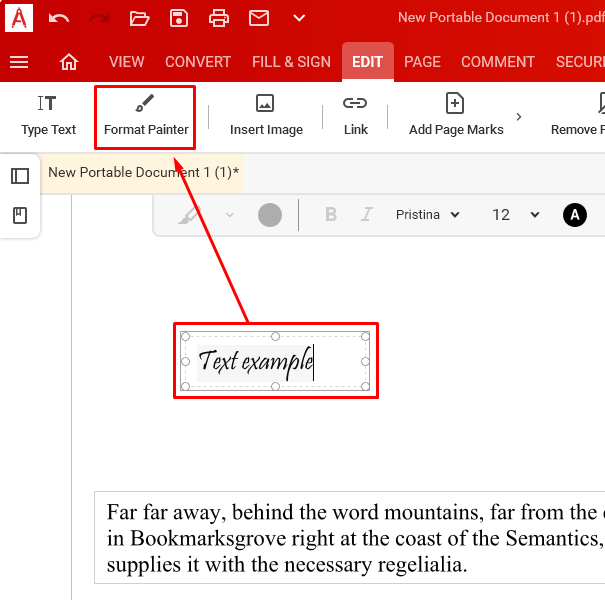
Task: Click the Save disk icon
Action: click(x=179, y=18)
